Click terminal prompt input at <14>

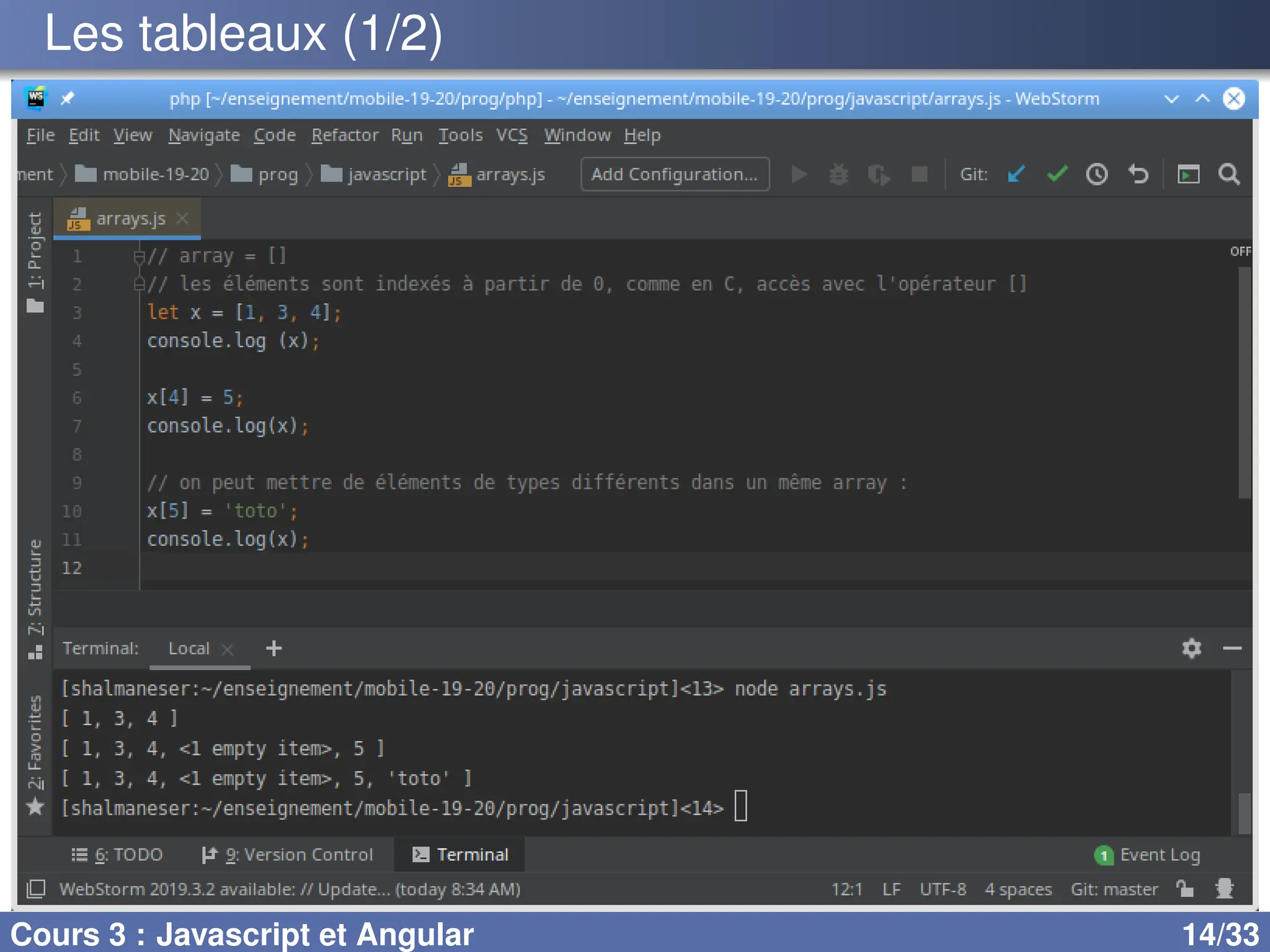tap(741, 806)
